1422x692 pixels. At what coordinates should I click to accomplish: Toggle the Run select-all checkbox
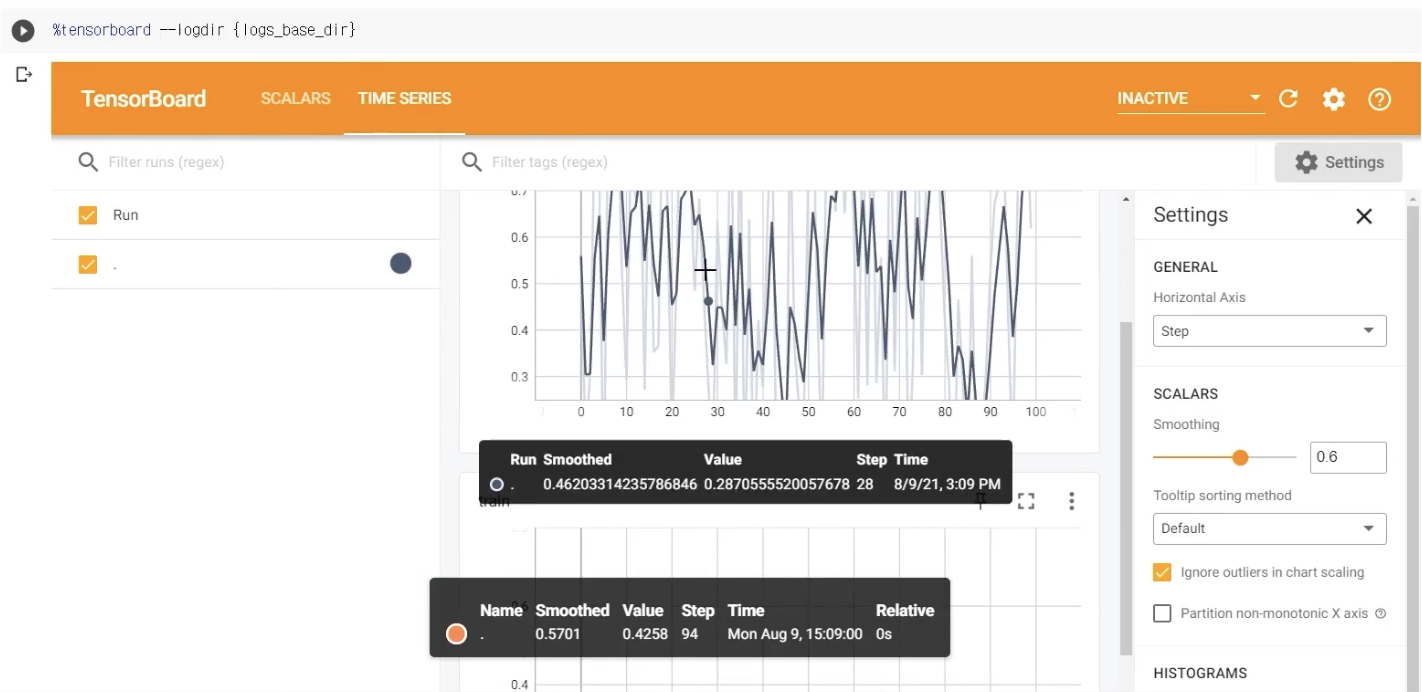pyautogui.click(x=88, y=215)
